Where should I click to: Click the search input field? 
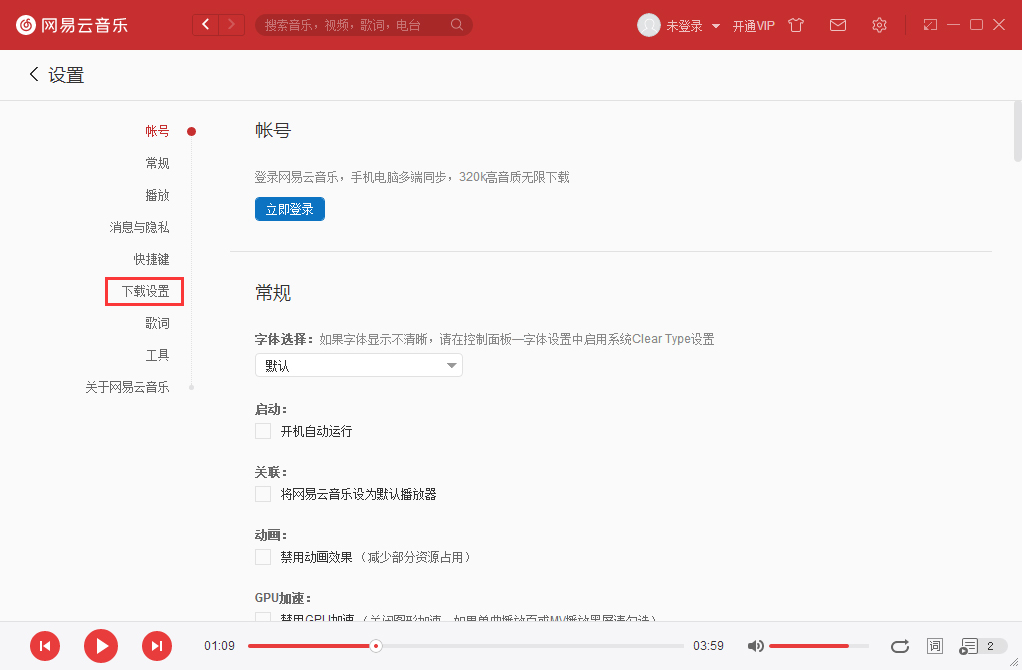tap(350, 24)
